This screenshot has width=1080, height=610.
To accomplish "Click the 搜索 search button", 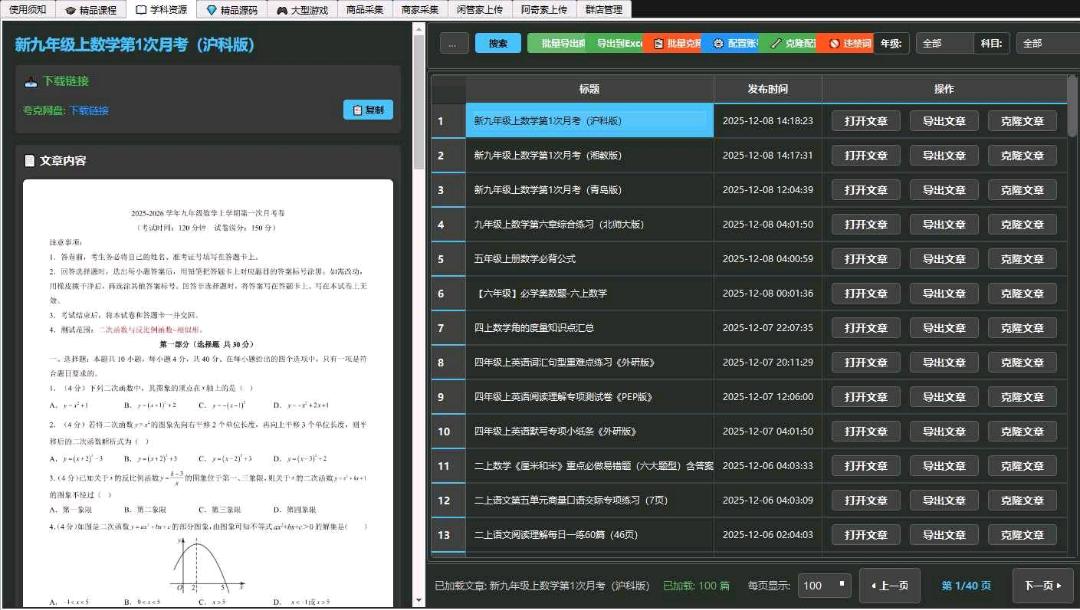I will click(x=496, y=43).
